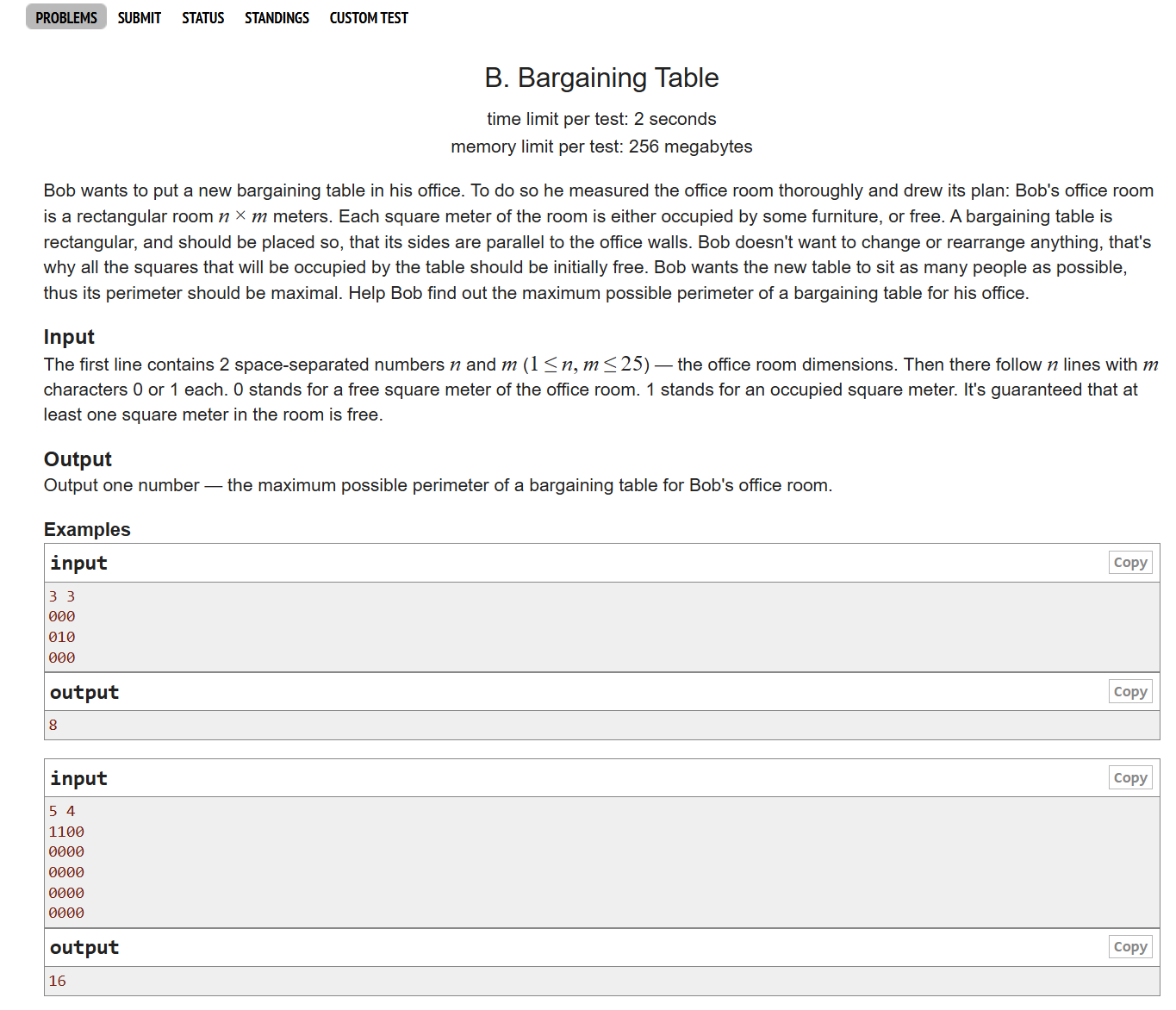This screenshot has width=1176, height=1010.
Task: Open the CUSTOM TEST tab
Action: [369, 17]
